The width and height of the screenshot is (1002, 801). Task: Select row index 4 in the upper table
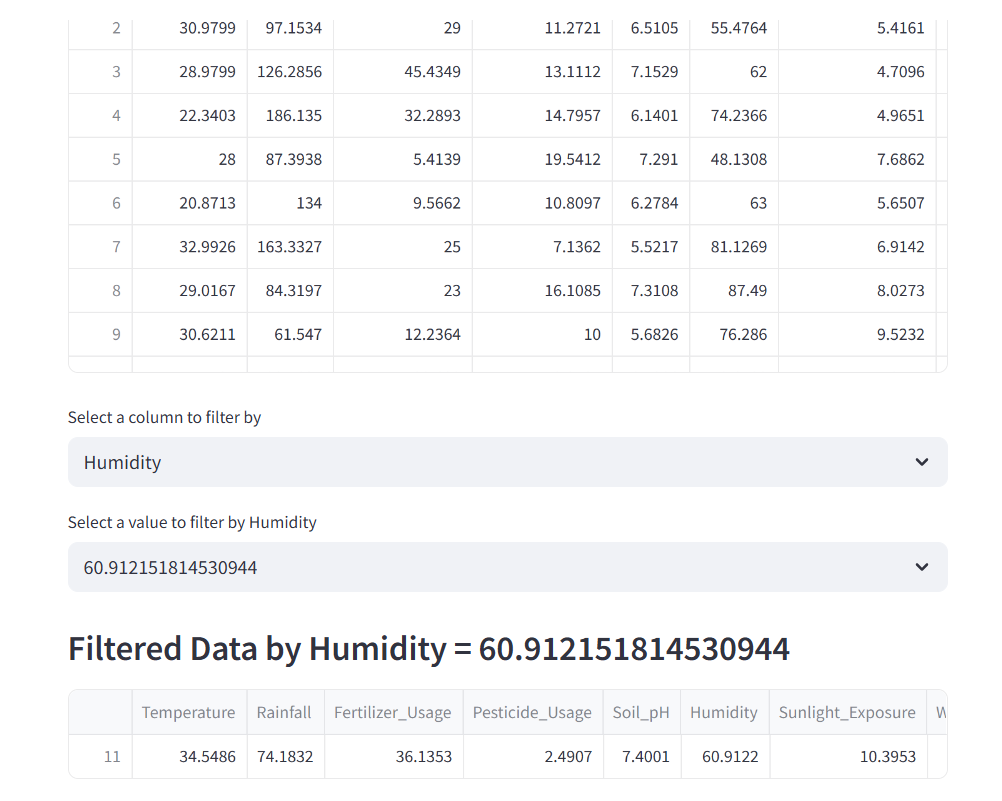[100, 116]
